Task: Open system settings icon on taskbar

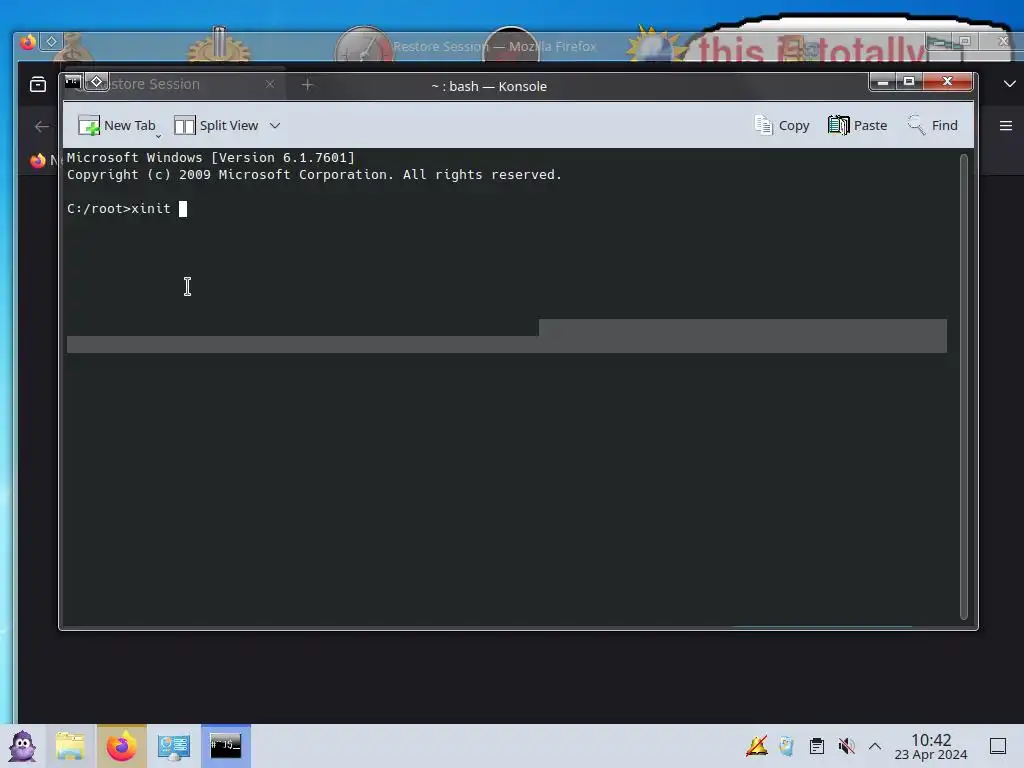Action: (174, 746)
